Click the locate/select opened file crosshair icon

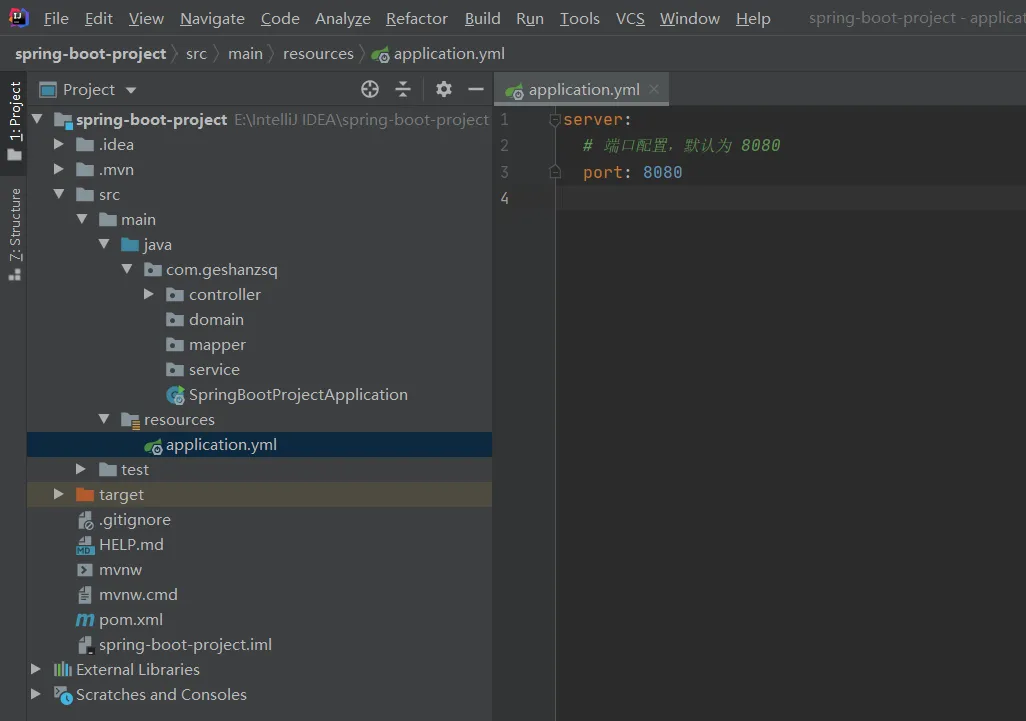click(x=370, y=89)
